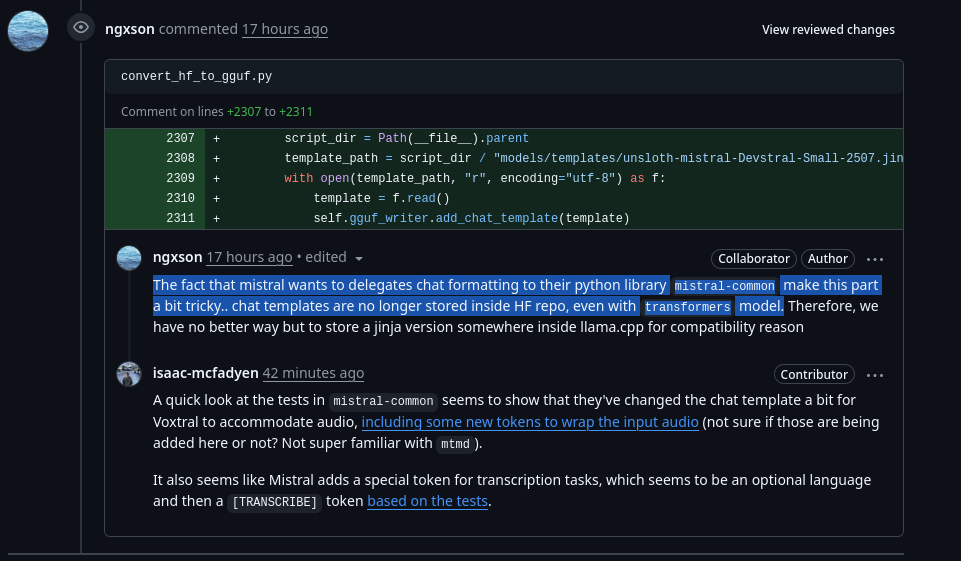Click the highlighted transformers code label
The height and width of the screenshot is (561, 961).
tap(688, 307)
